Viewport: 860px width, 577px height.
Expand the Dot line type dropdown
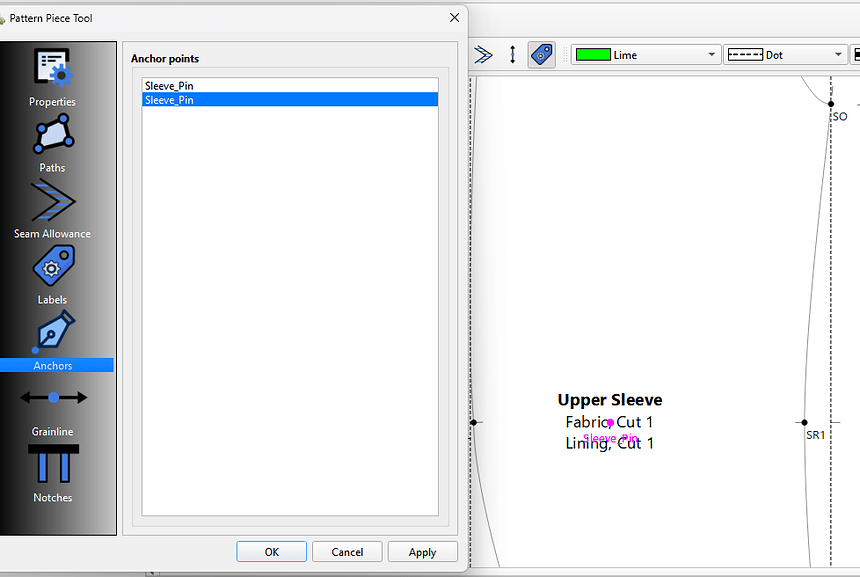[838, 55]
